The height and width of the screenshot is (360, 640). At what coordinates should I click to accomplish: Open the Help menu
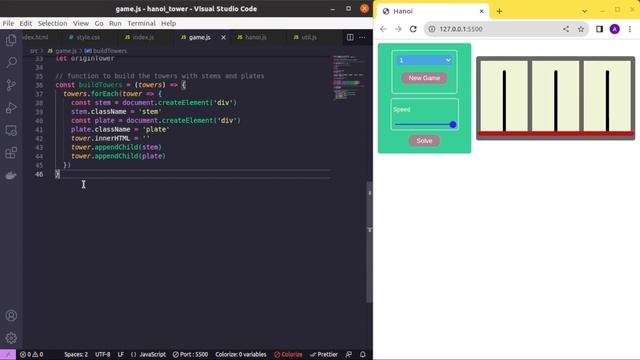coord(168,23)
